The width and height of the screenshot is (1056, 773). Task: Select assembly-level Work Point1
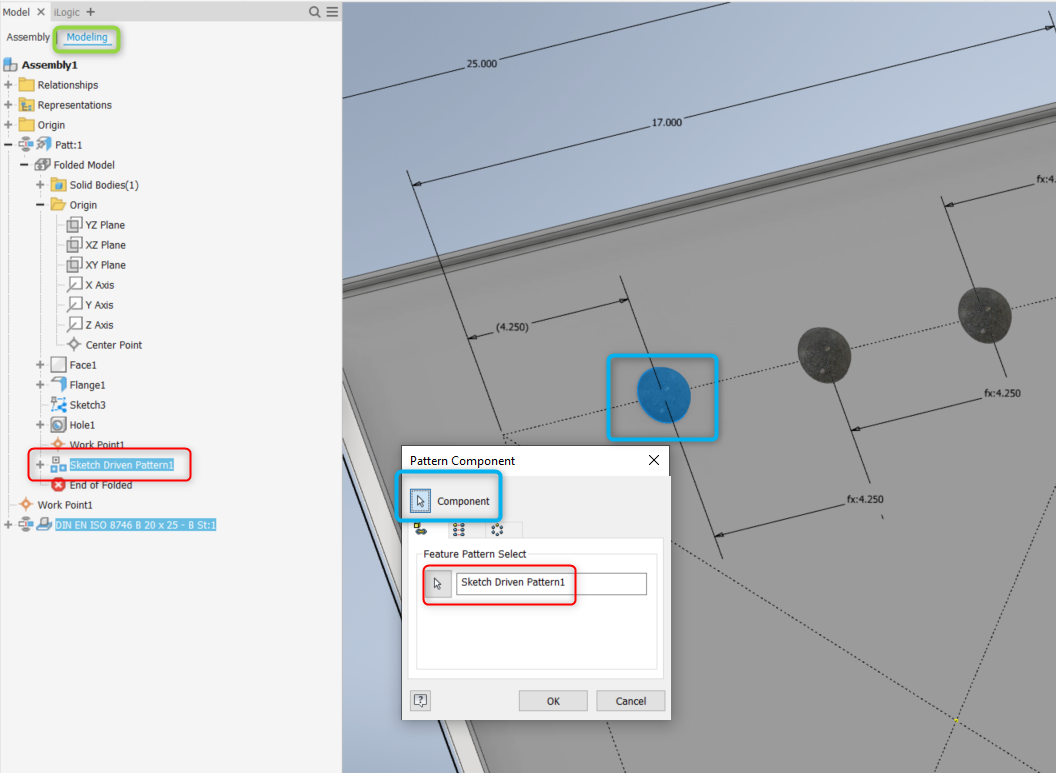(x=65, y=505)
